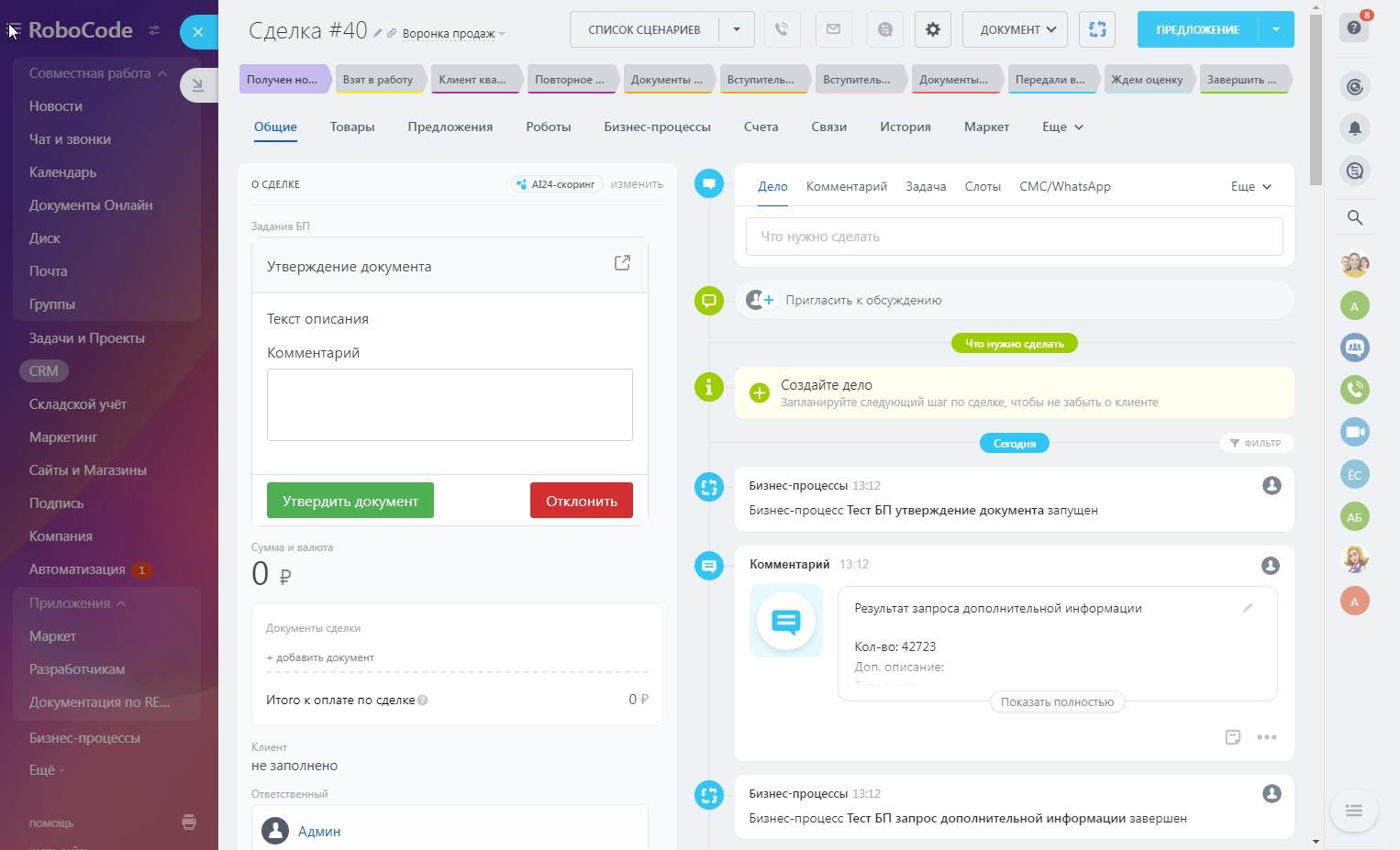Open the ФИЛЬТР timeline filter
The height and width of the screenshot is (850, 1400).
(1256, 443)
